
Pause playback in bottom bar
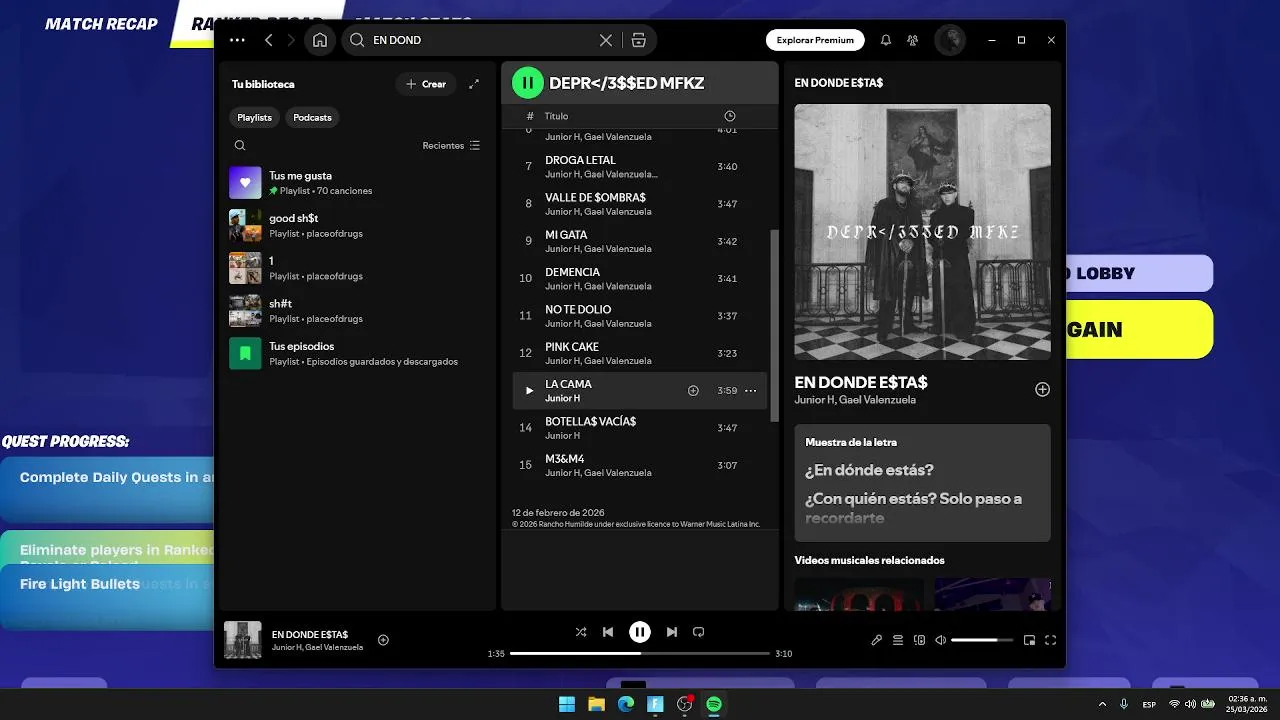[x=640, y=632]
